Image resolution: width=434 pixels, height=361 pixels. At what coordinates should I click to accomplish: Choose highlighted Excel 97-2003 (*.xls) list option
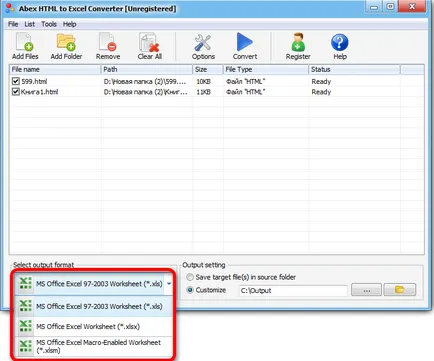pyautogui.click(x=94, y=306)
